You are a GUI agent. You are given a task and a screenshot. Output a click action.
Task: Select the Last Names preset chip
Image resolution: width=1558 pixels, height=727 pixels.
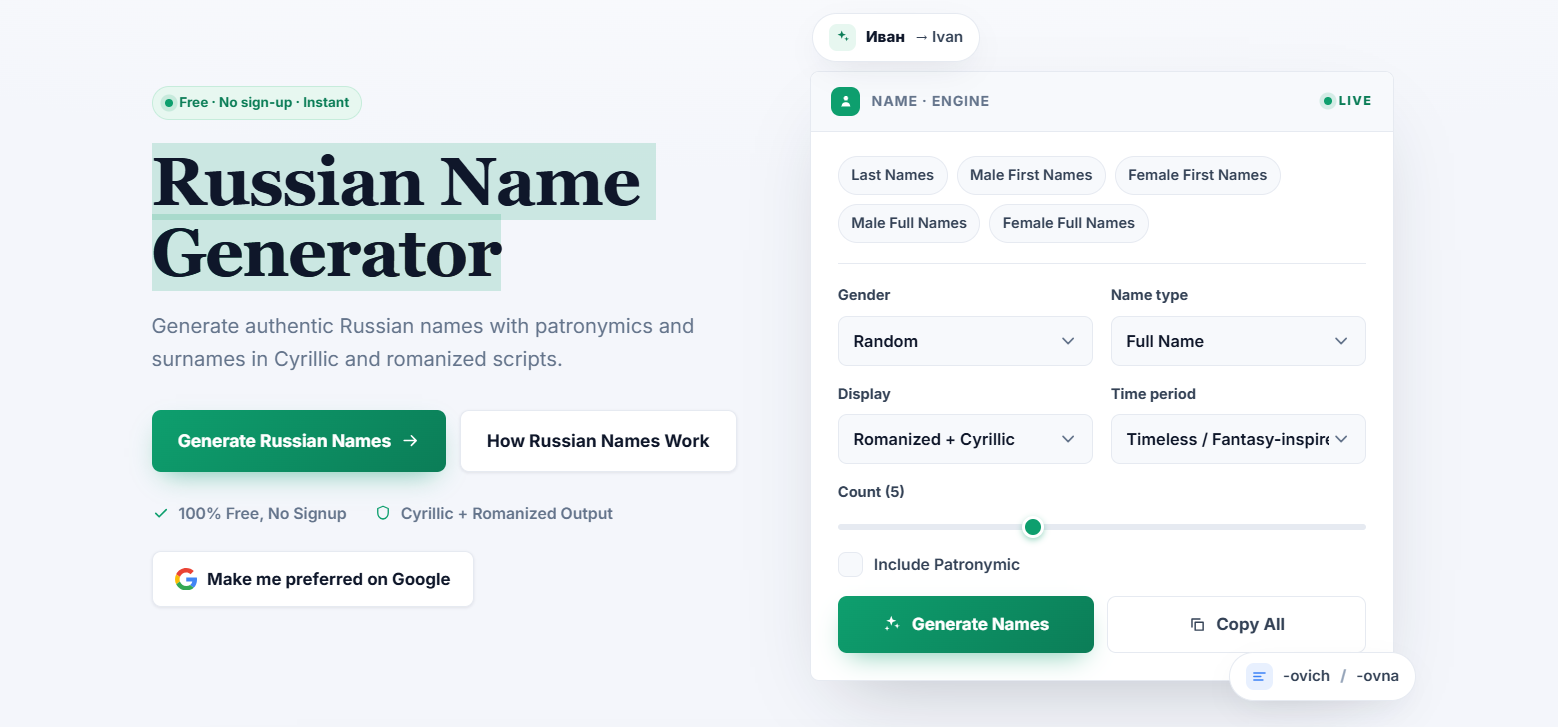pyautogui.click(x=892, y=175)
